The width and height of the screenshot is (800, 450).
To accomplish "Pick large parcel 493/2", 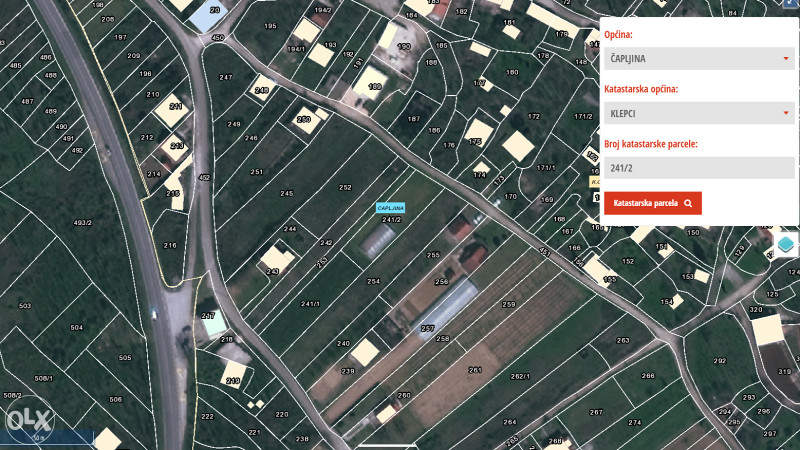I will (x=83, y=222).
